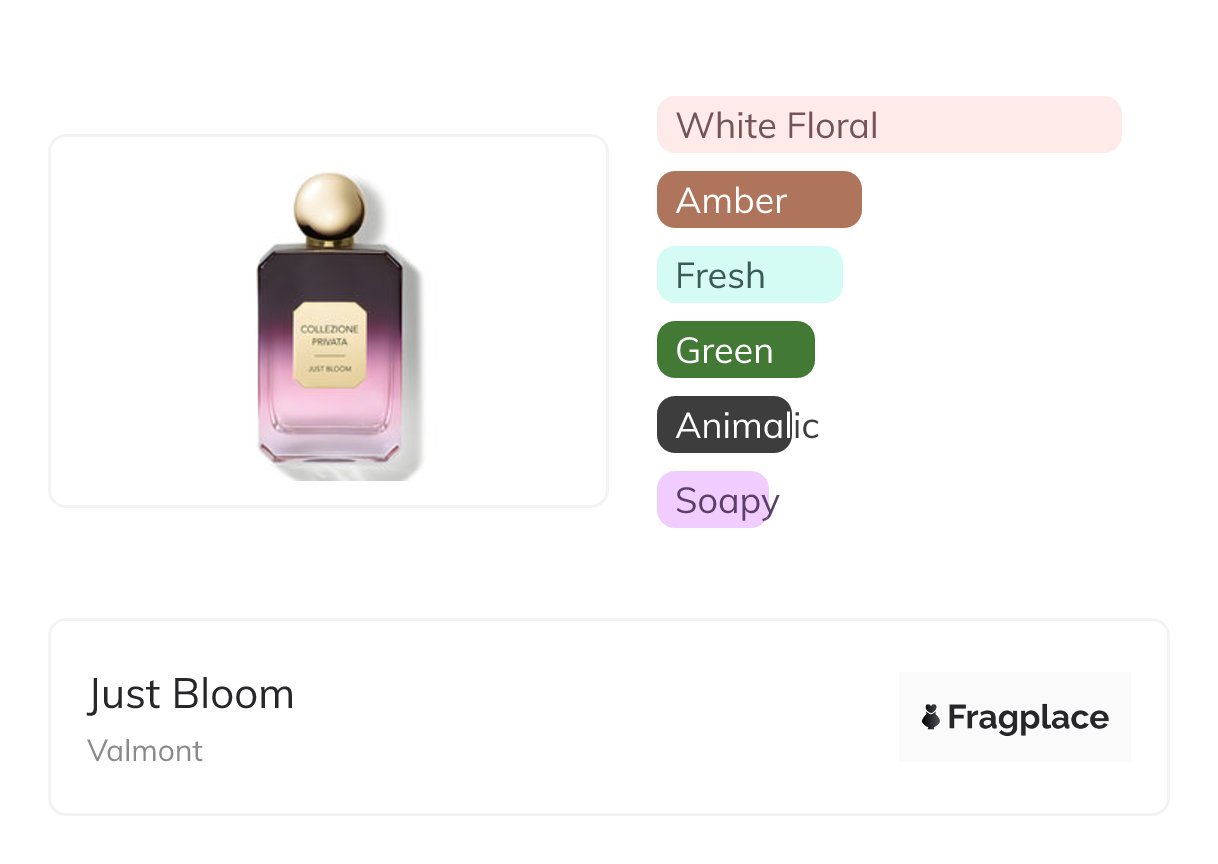Click the COLLEZIONE word on the bottle label
Viewport: 1218px width, 864px height.
tap(329, 331)
